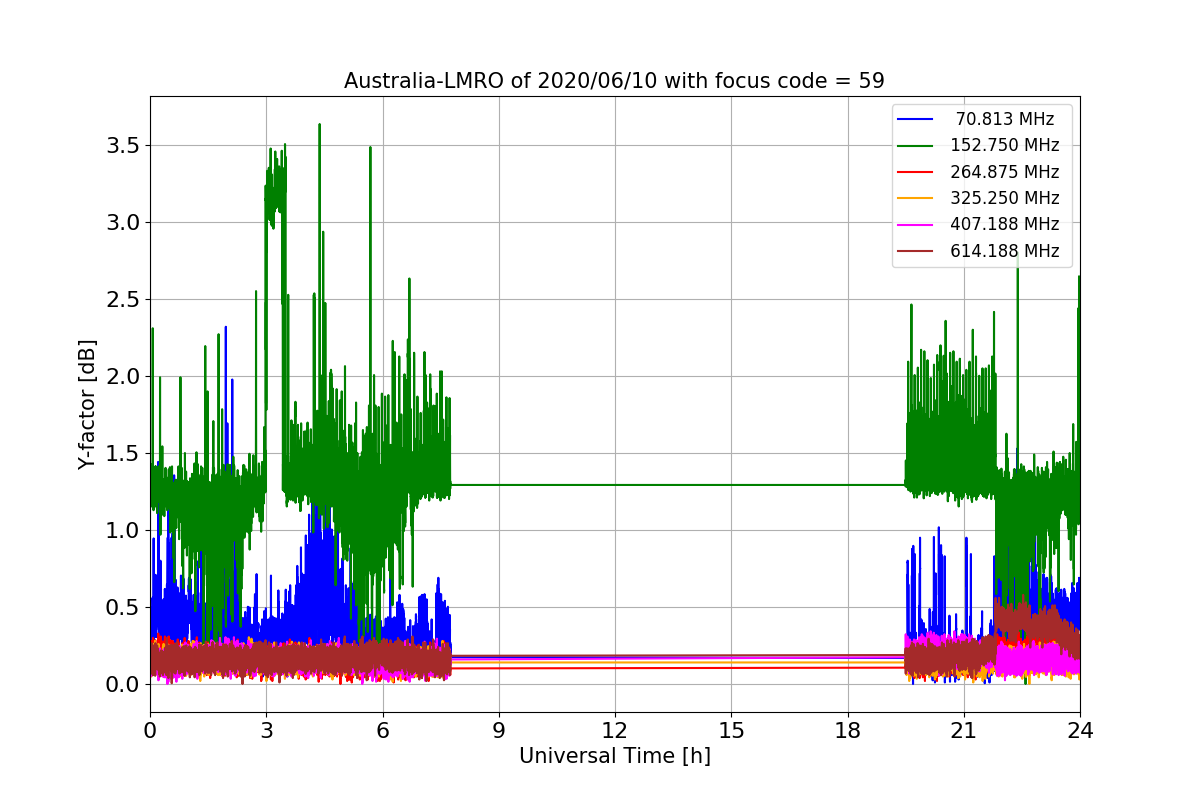Click the red legend line for 264.875 MHz
This screenshot has height=800, width=1200.
915,172
